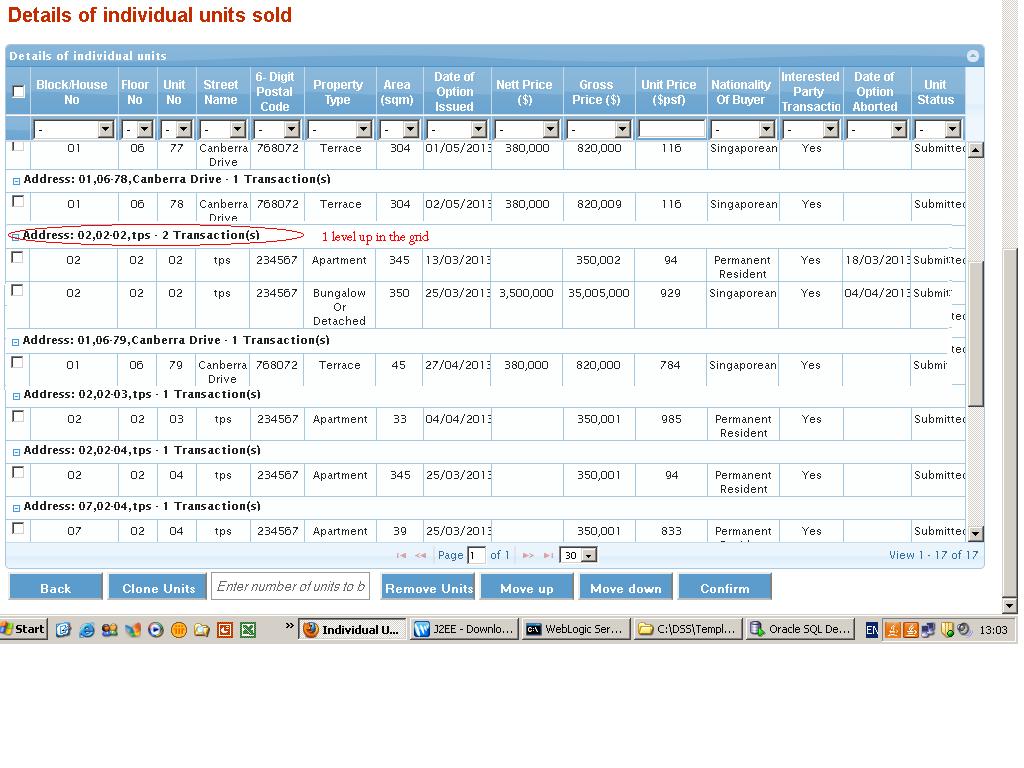Image resolution: width=1024 pixels, height=768 pixels.
Task: Click the first page pagination arrow
Action: click(403, 555)
